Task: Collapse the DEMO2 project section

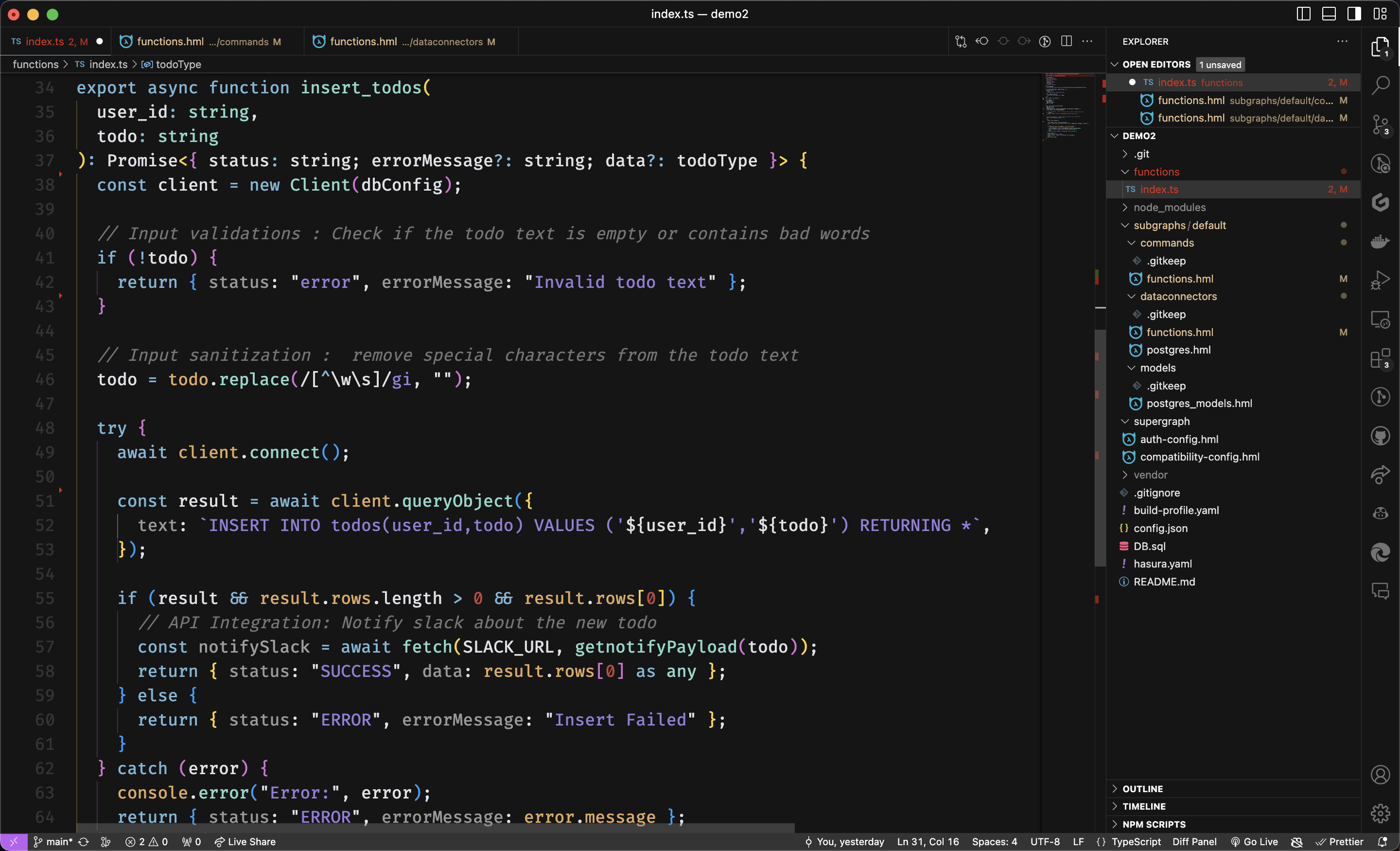Action: coord(1138,136)
